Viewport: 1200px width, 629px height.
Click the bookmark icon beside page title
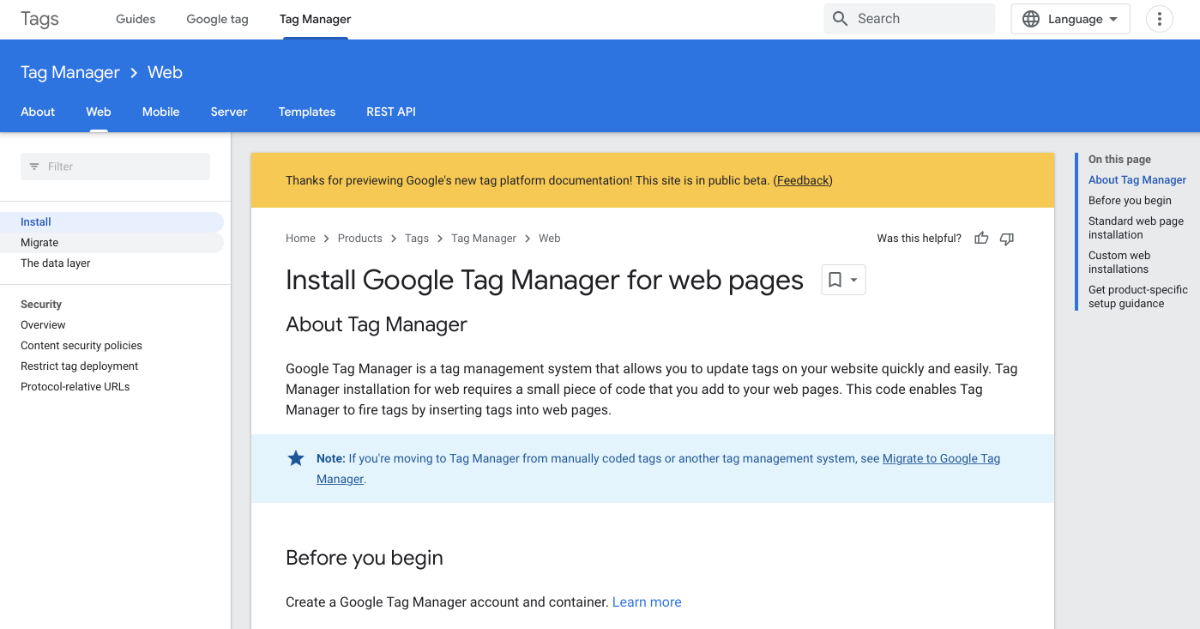click(x=835, y=280)
